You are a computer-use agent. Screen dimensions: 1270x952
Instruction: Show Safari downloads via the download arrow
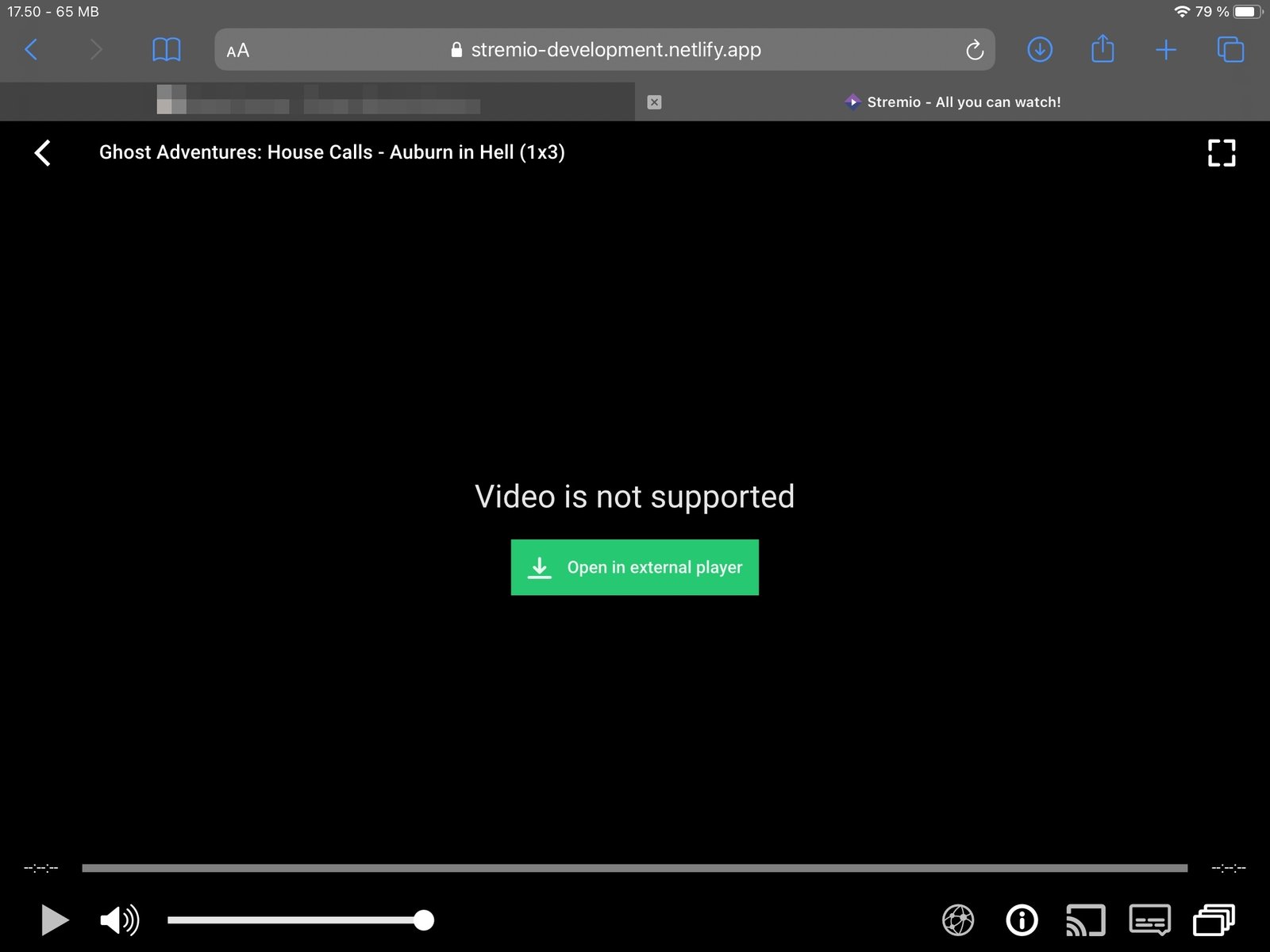coord(1039,49)
